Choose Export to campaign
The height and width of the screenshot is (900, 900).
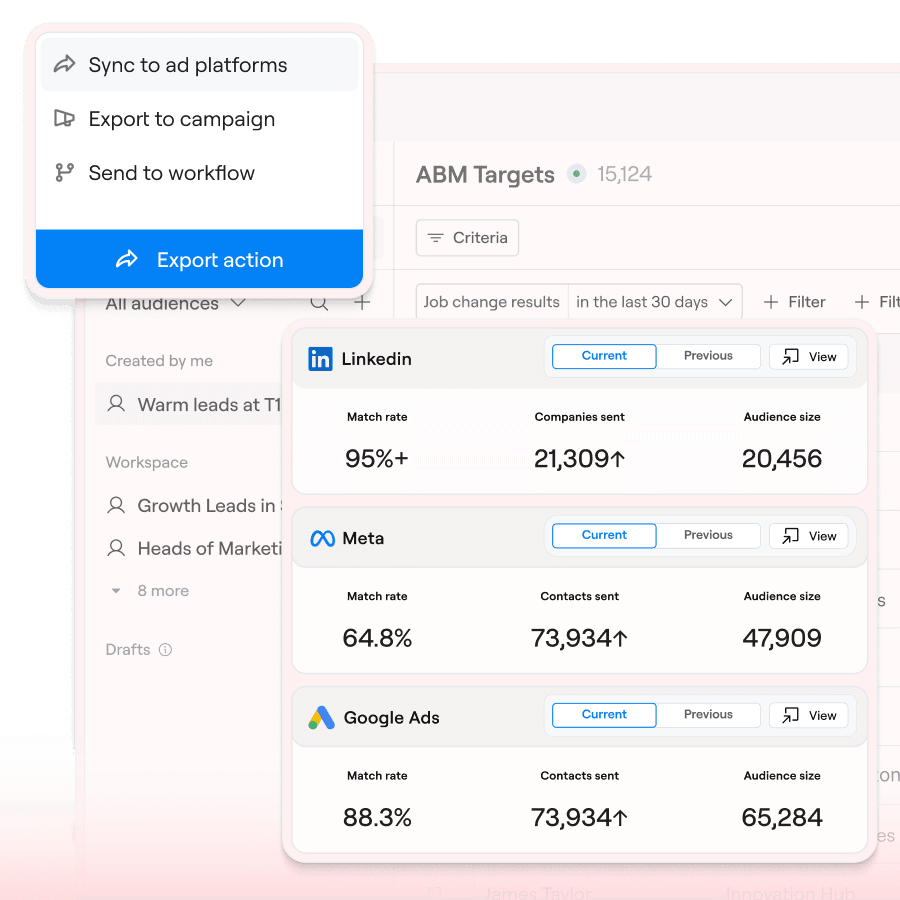pos(200,119)
